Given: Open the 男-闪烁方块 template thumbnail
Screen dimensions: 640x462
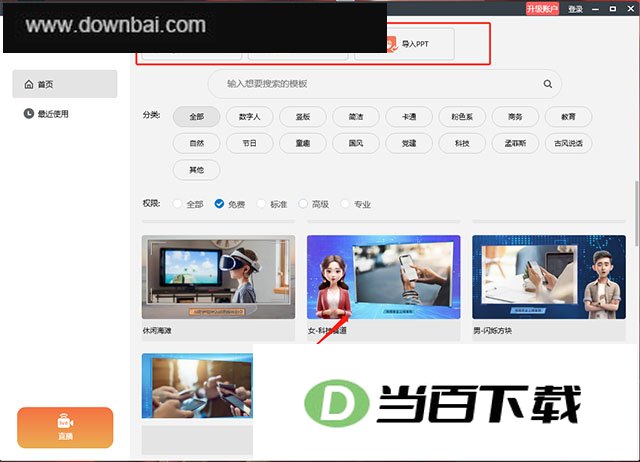Looking at the screenshot, I should coord(549,277).
